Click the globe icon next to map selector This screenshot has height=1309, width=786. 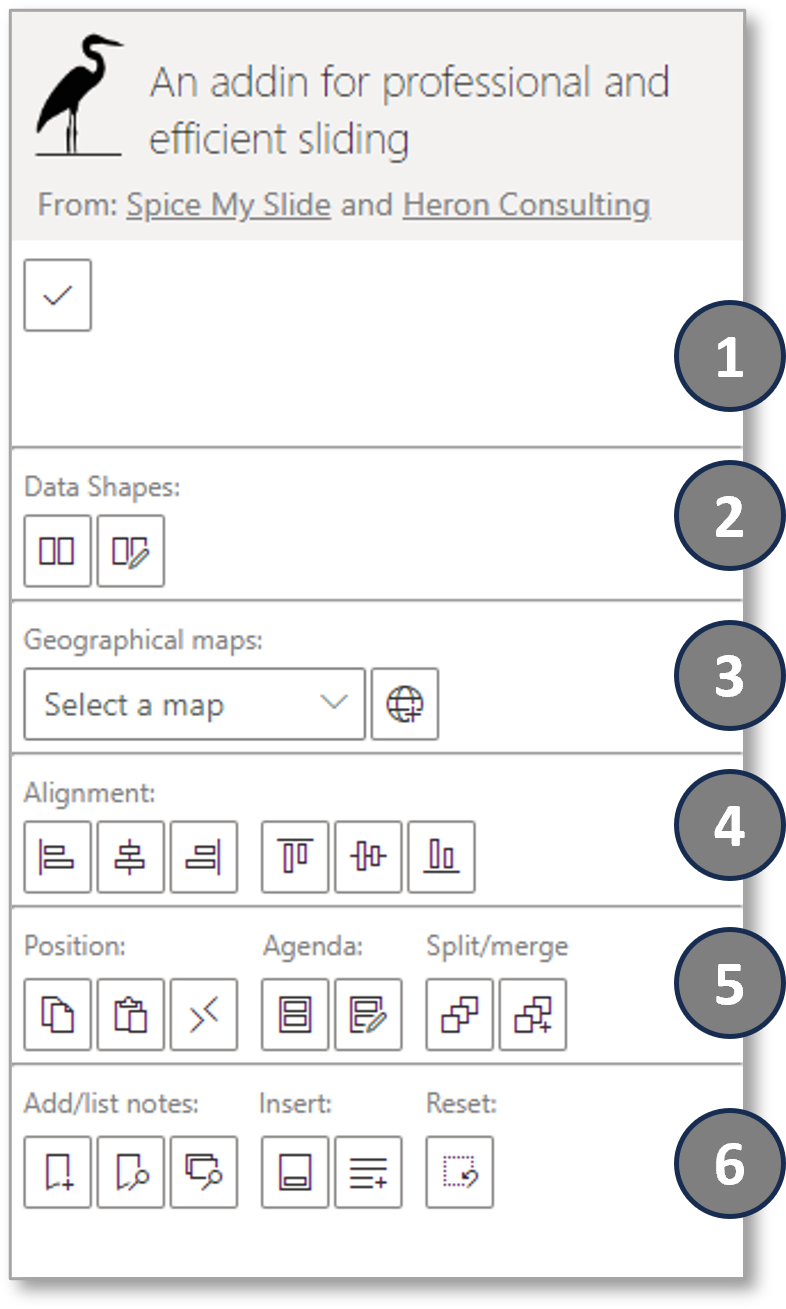[405, 704]
